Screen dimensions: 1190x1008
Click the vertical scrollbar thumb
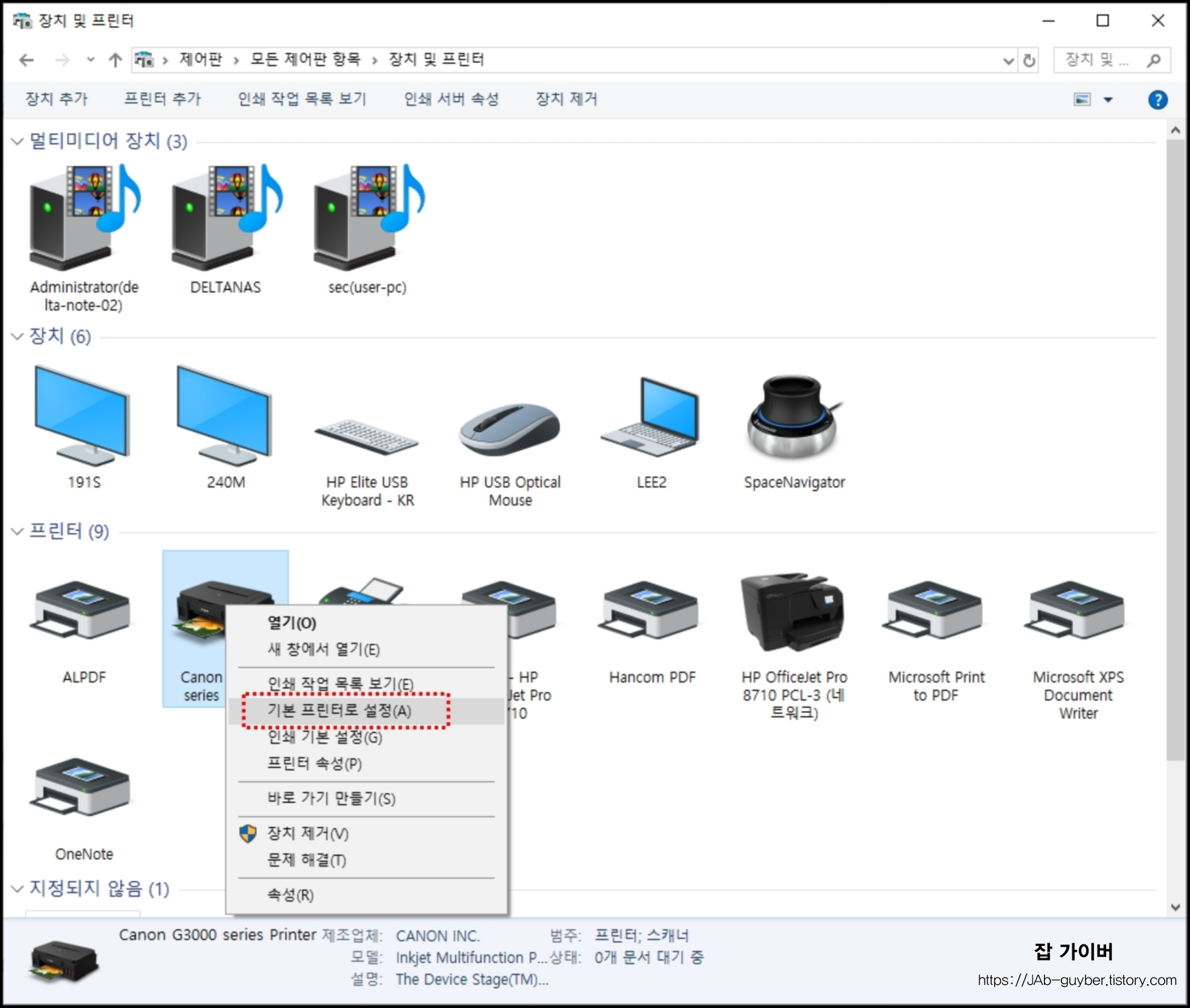[1175, 449]
